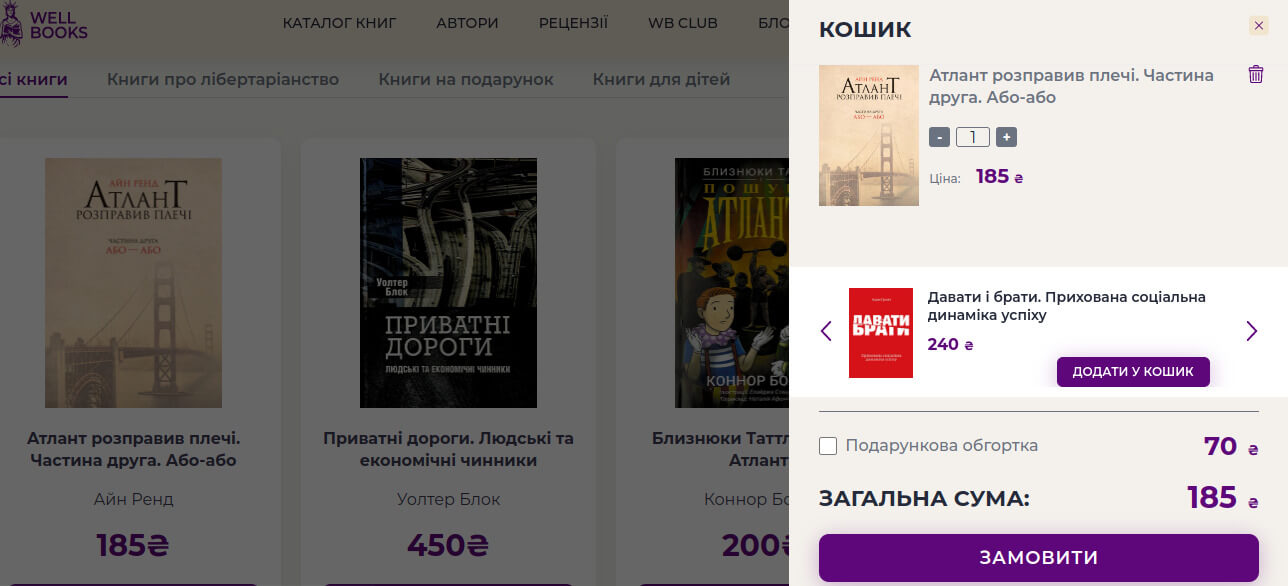This screenshot has height=586, width=1288.
Task: Show next recommended book with right arrow
Action: [1251, 331]
